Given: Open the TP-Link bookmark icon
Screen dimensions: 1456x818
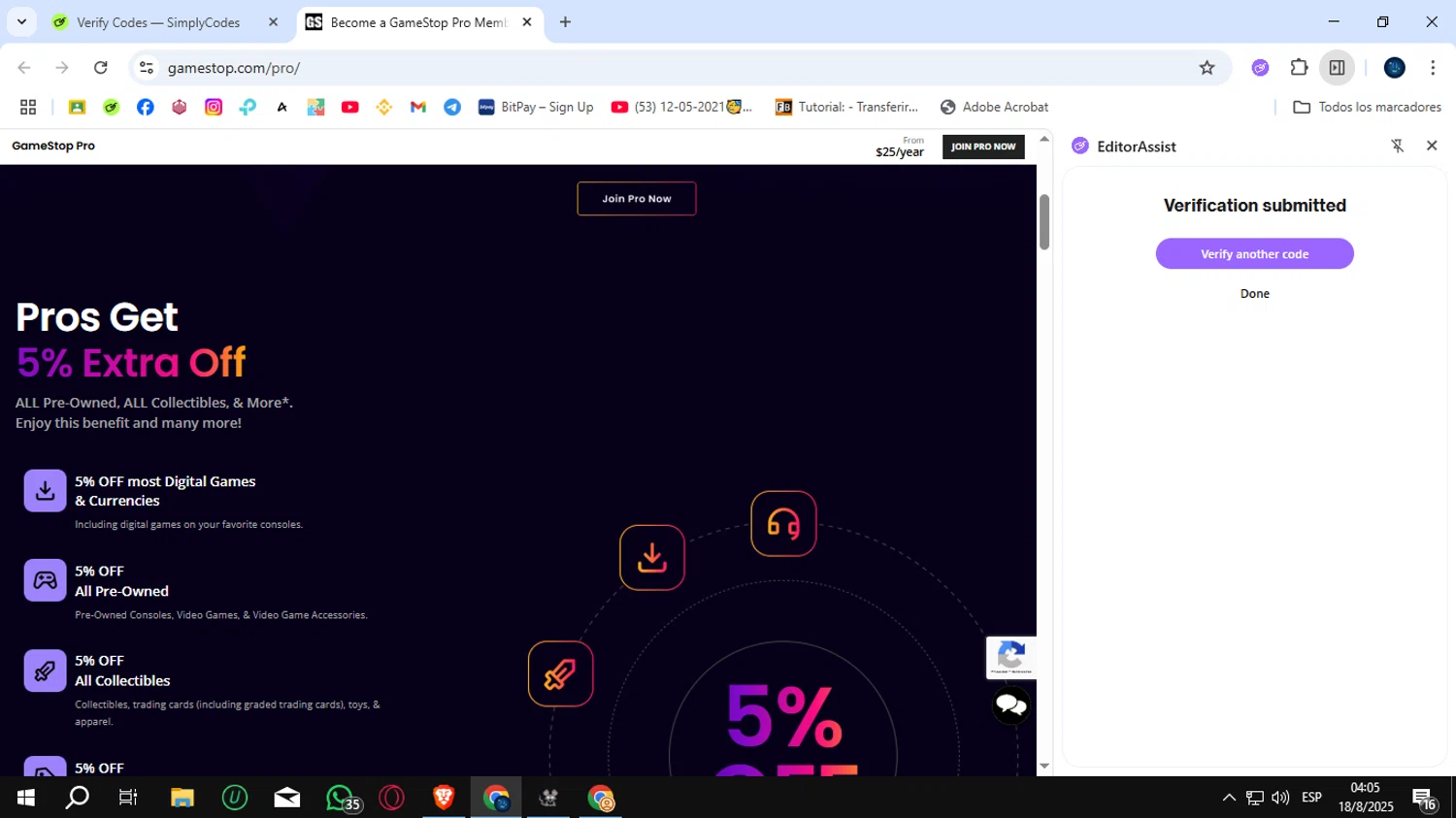Looking at the screenshot, I should (248, 107).
